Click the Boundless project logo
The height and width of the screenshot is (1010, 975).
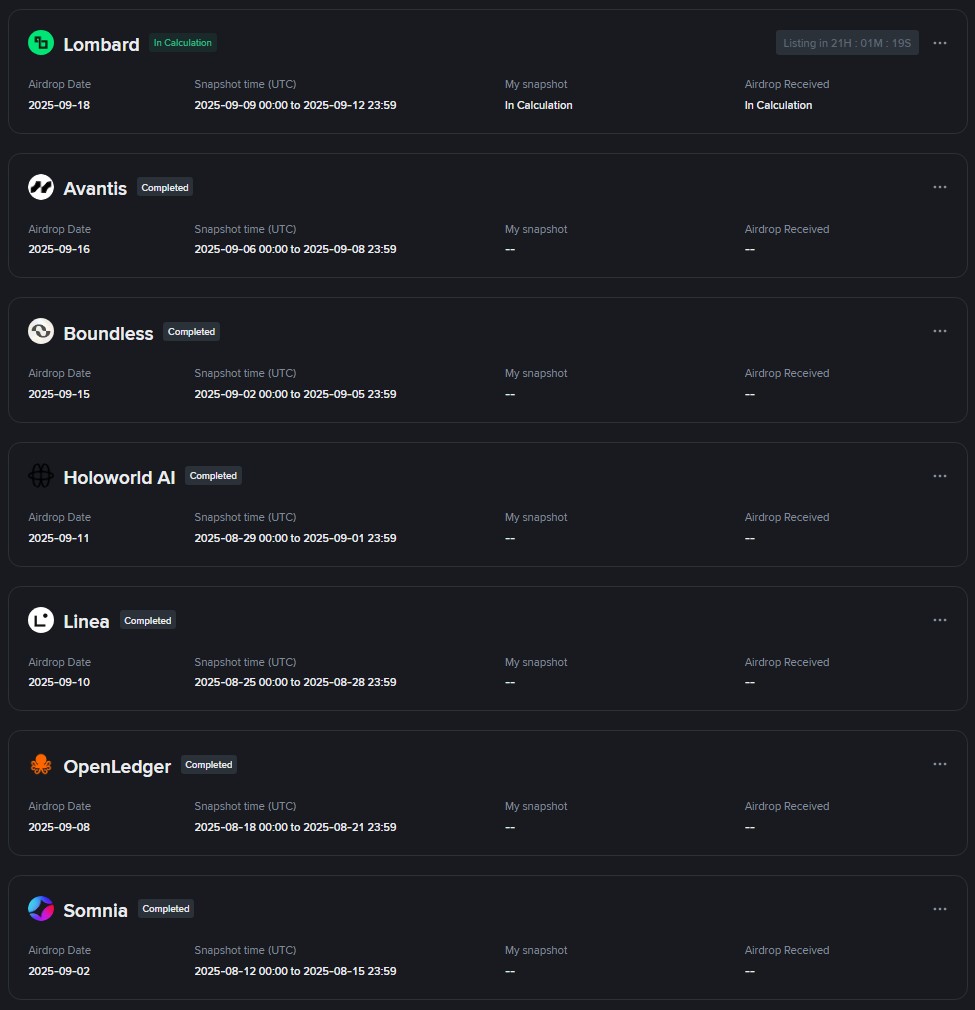pyautogui.click(x=41, y=332)
